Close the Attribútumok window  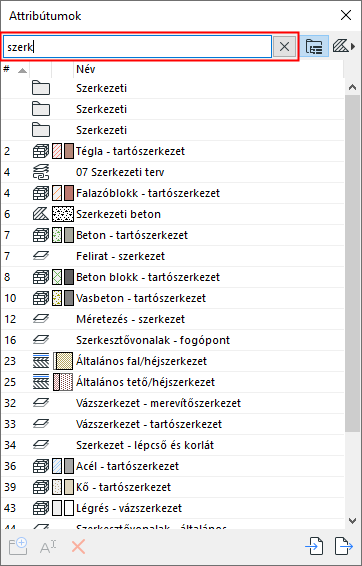346,16
